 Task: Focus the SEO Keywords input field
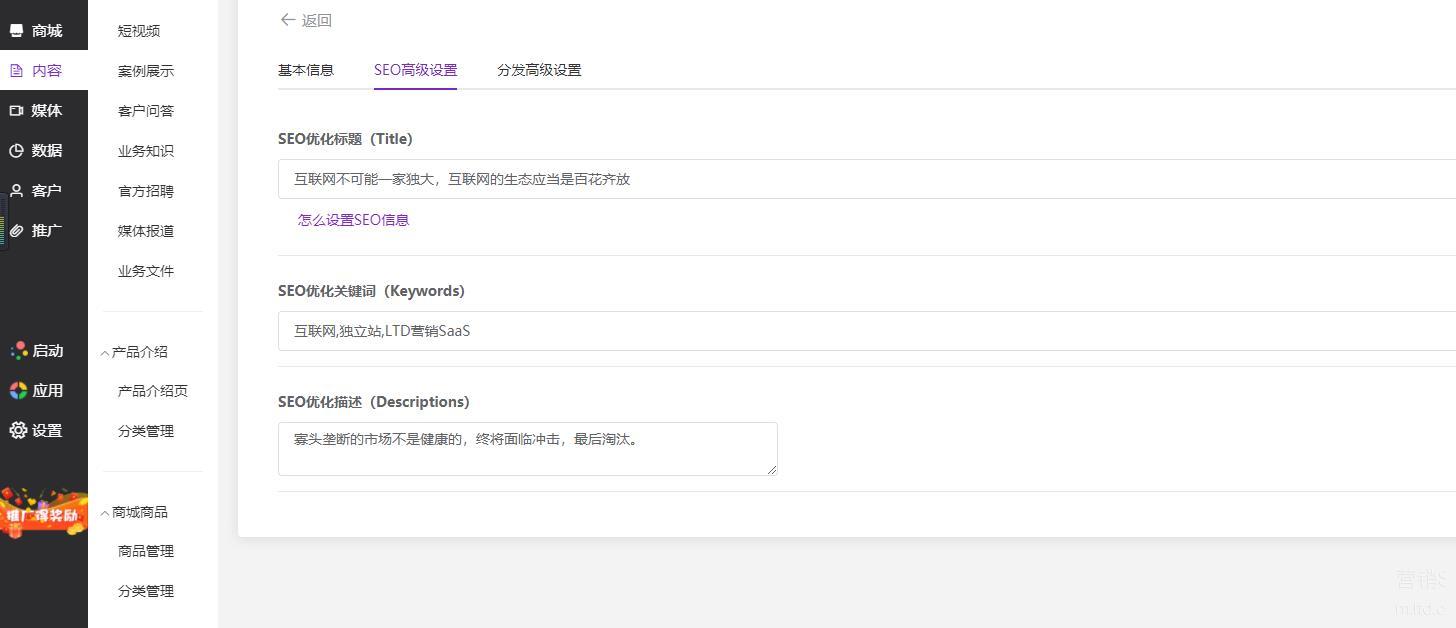(x=866, y=331)
